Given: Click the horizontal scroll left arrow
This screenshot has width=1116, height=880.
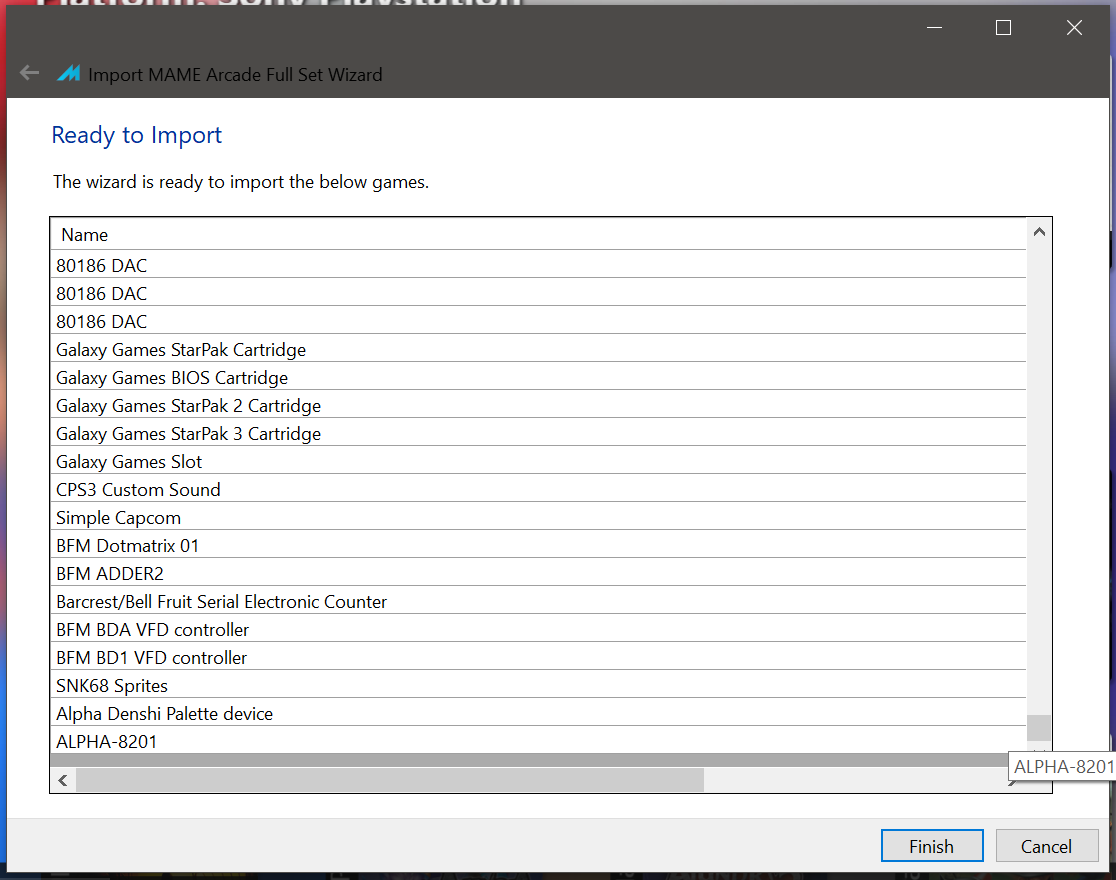Looking at the screenshot, I should tap(63, 780).
